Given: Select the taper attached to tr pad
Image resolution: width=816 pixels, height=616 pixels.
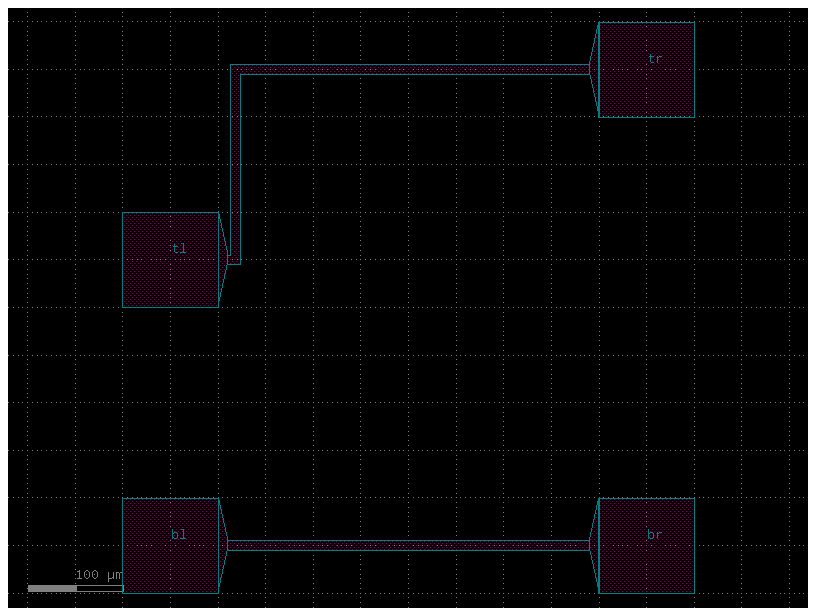Looking at the screenshot, I should pos(595,70).
